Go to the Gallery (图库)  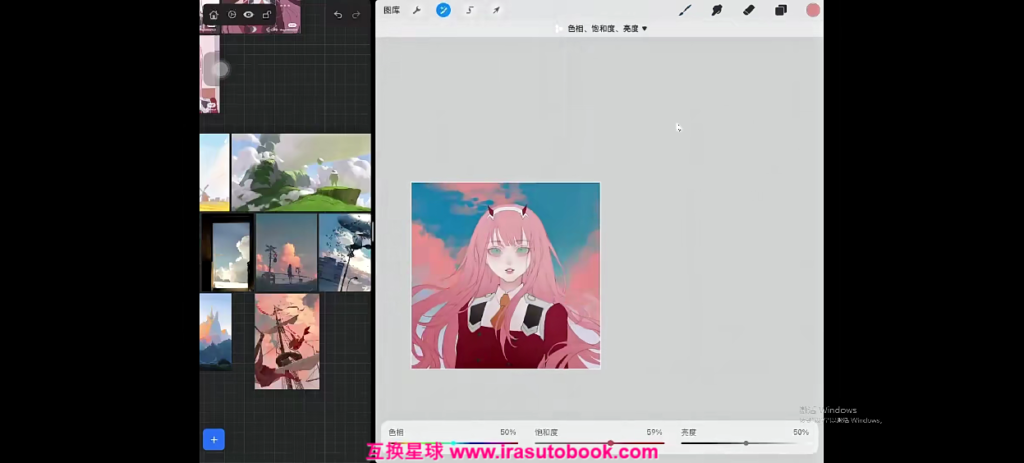click(x=392, y=10)
